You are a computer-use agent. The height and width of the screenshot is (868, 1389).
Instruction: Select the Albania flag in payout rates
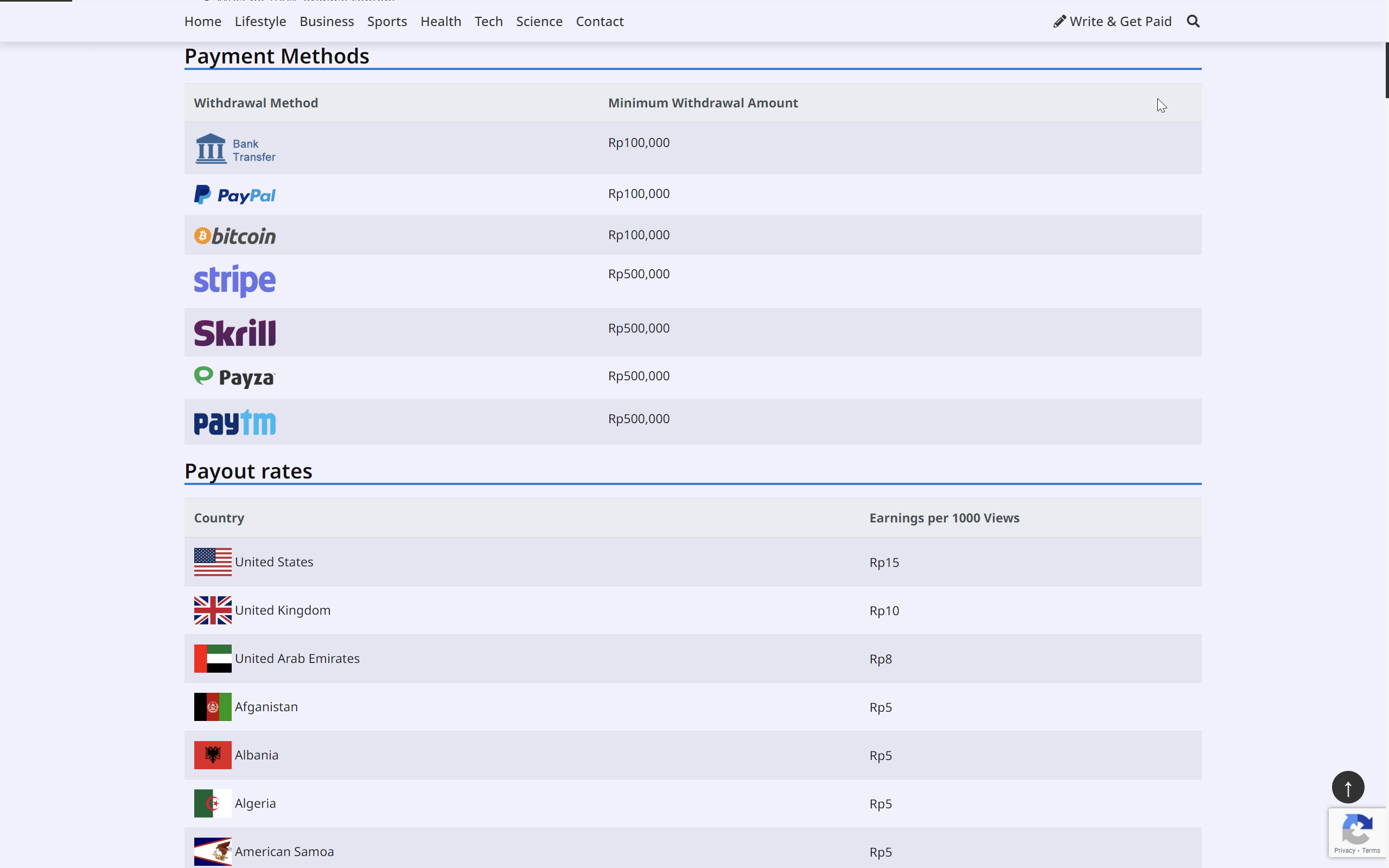(x=212, y=755)
